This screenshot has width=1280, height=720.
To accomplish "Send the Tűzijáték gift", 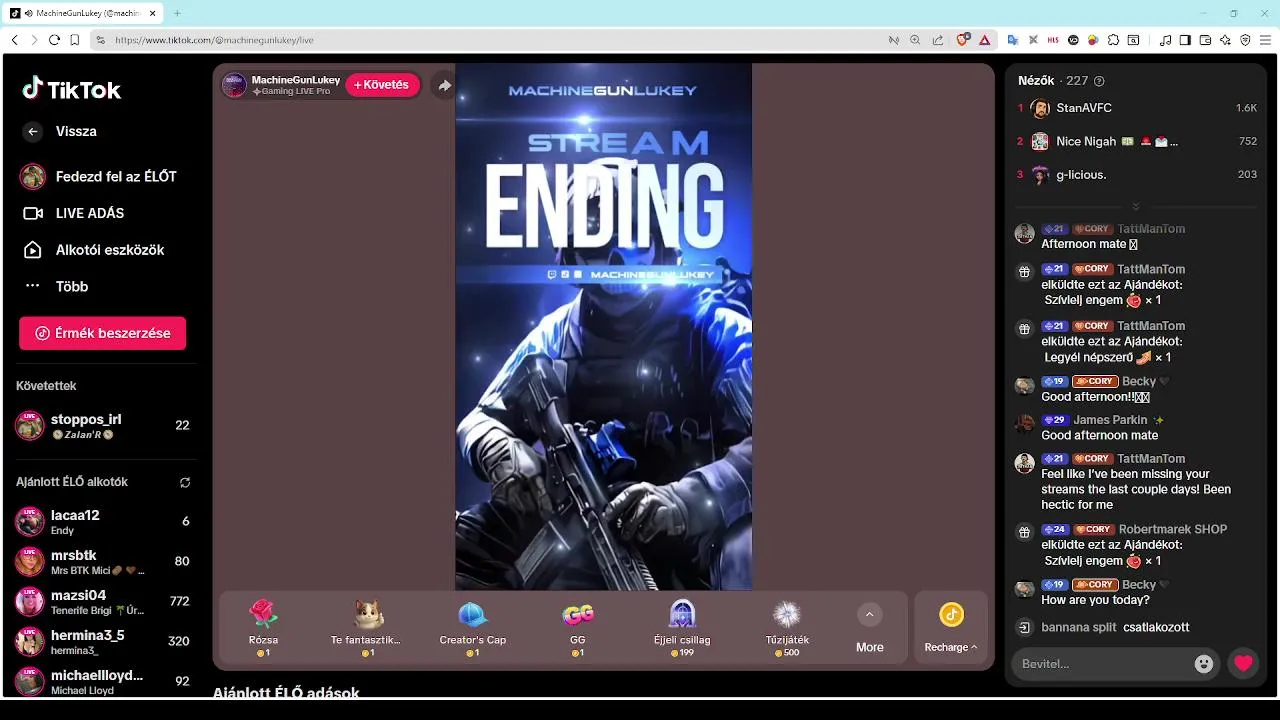I will [x=787, y=628].
